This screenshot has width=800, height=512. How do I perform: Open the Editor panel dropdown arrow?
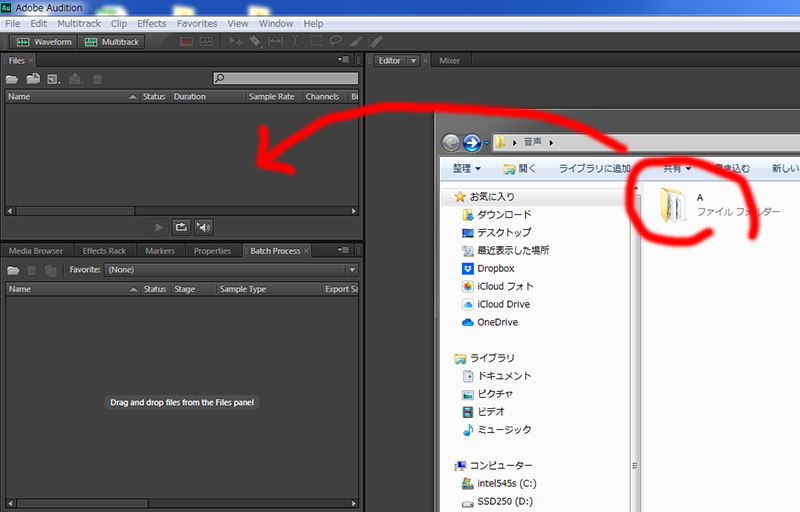[x=413, y=61]
